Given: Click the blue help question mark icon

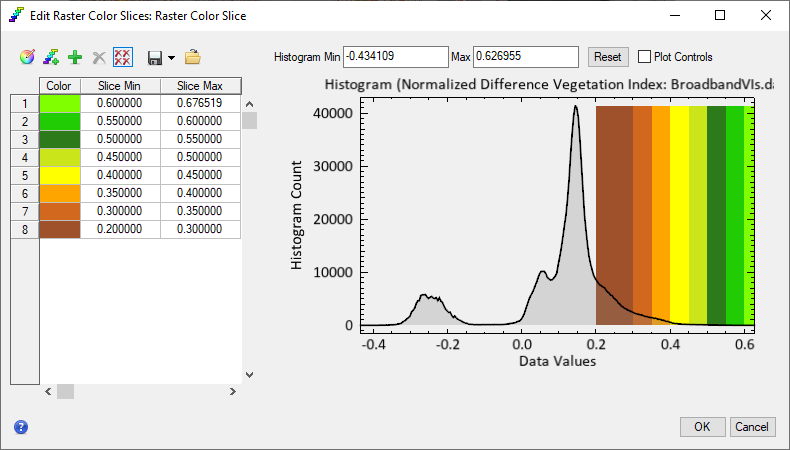Looking at the screenshot, I should point(21,427).
